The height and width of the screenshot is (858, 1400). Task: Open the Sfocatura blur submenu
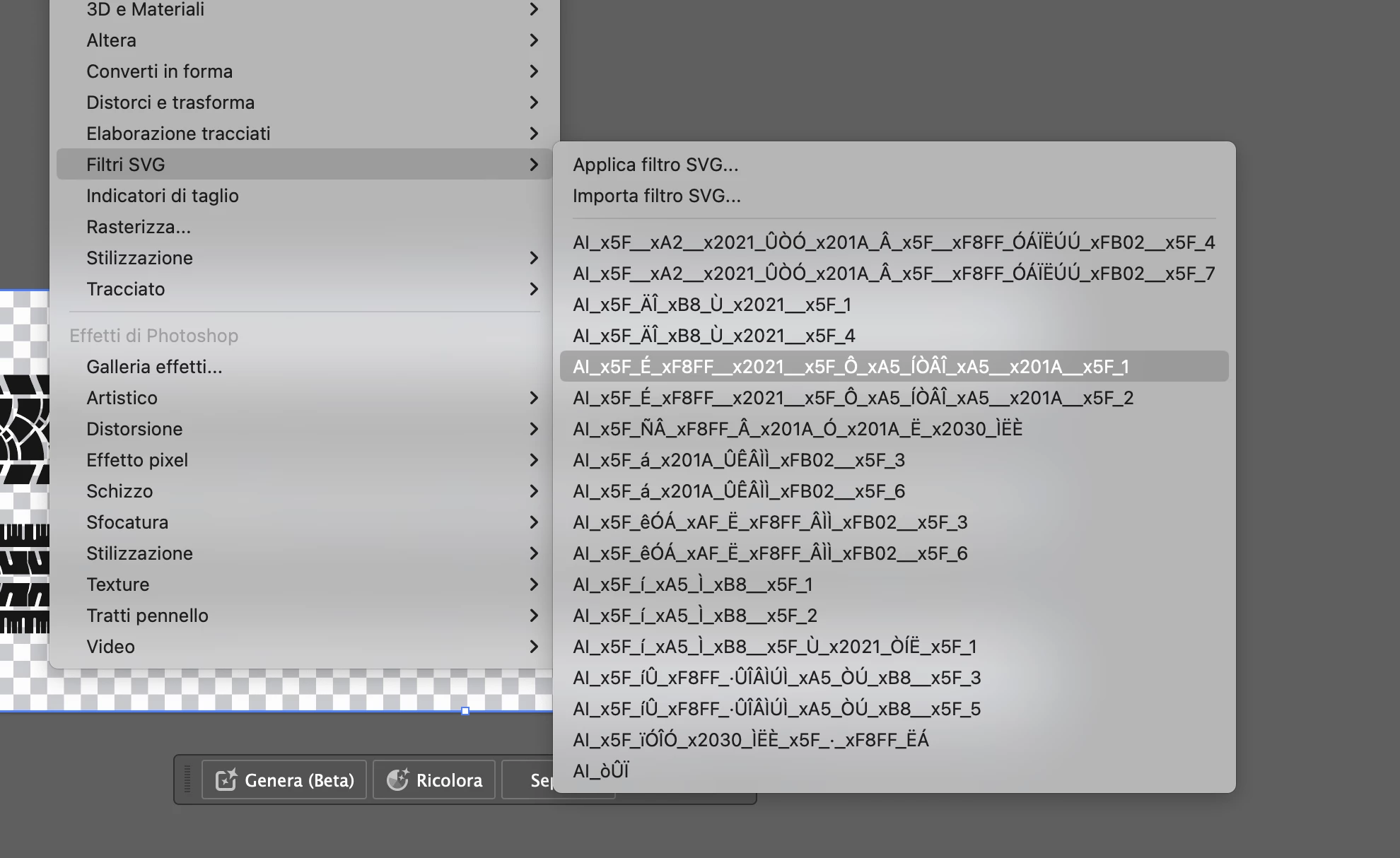point(127,522)
